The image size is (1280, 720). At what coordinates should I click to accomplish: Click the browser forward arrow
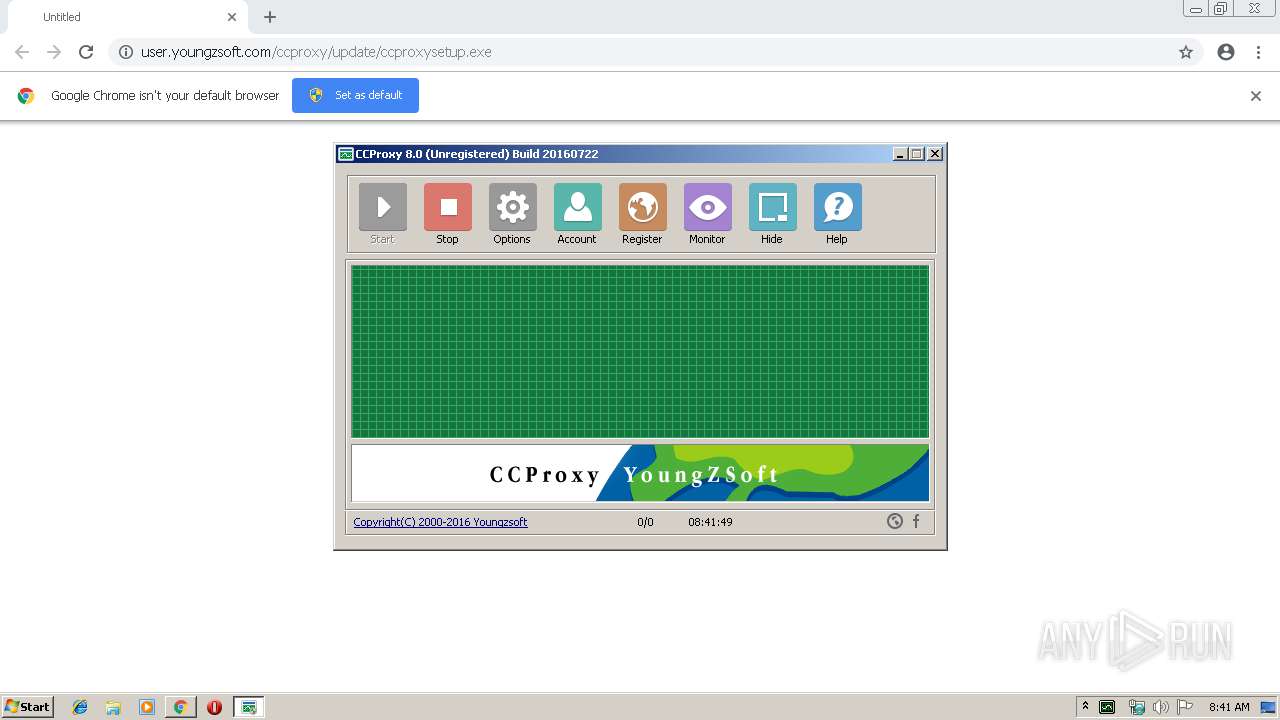point(54,52)
